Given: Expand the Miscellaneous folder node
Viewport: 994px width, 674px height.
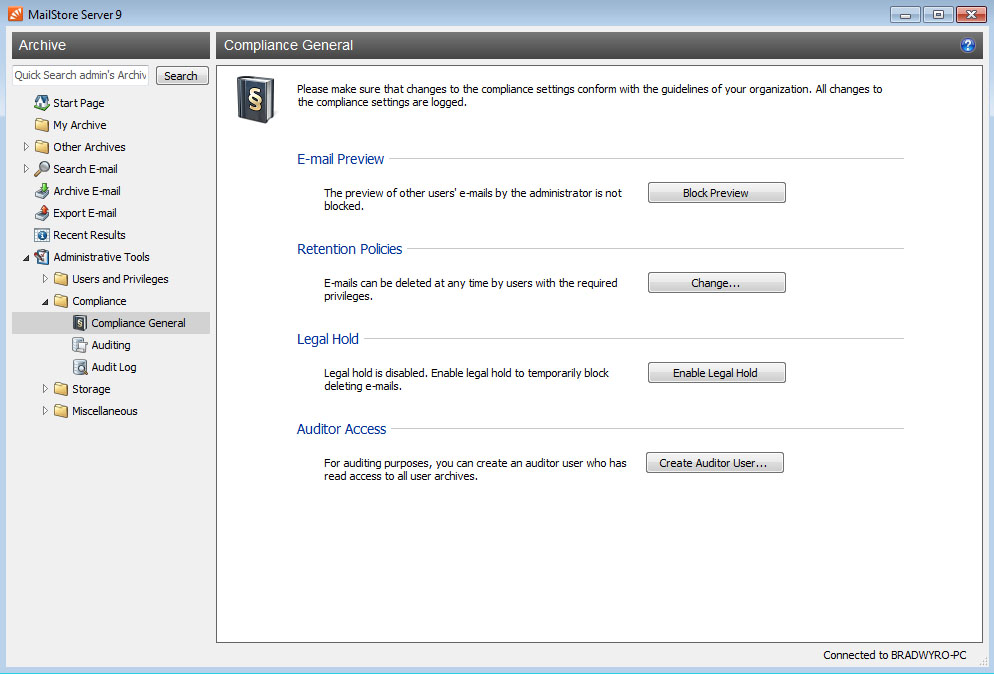Looking at the screenshot, I should (46, 411).
